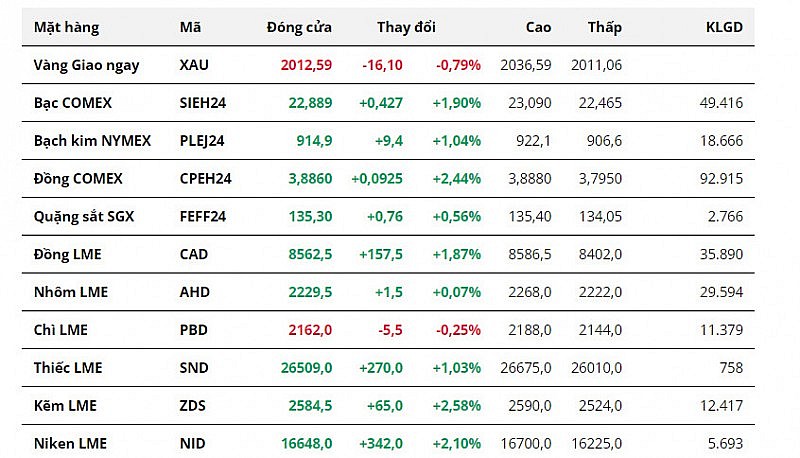The height and width of the screenshot is (458, 800).
Task: Select the Nhôm LME row name
Action: coord(70,292)
